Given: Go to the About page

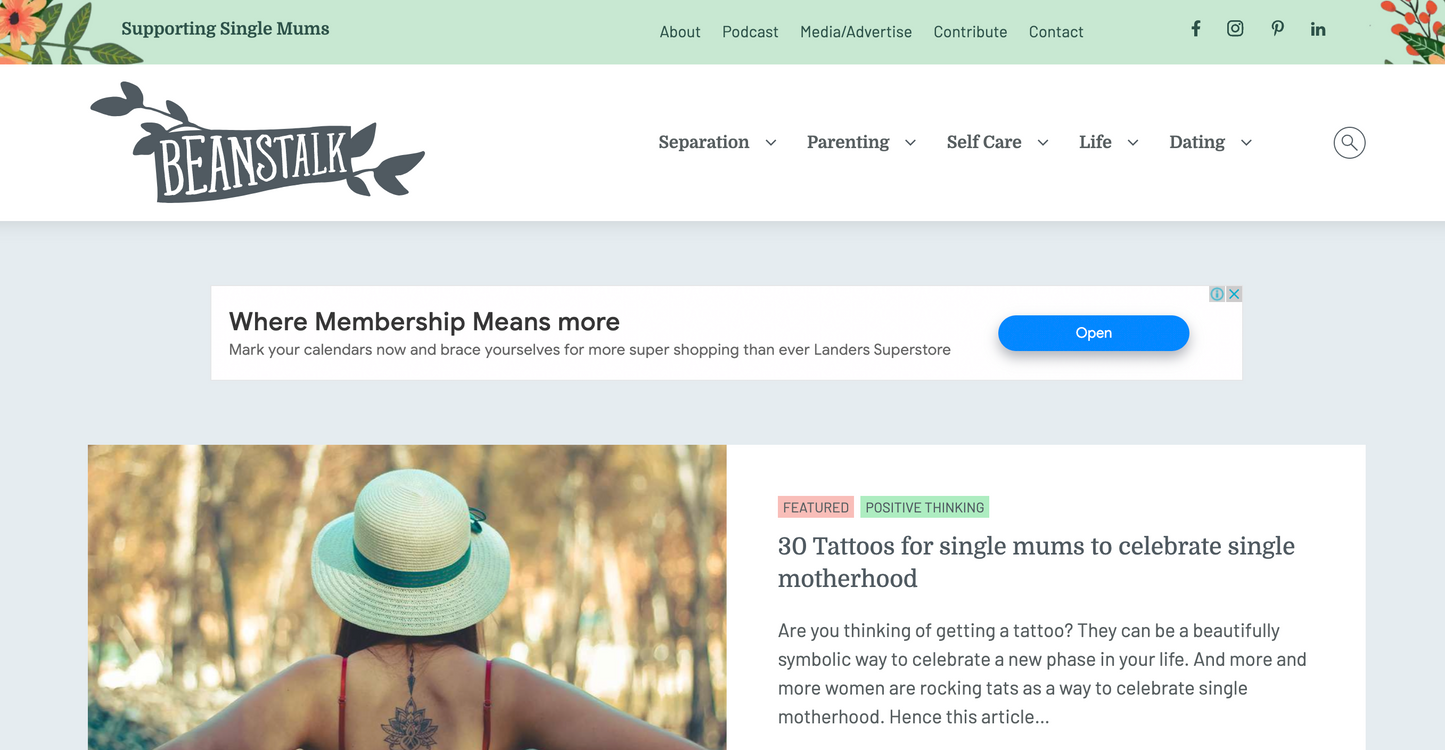Looking at the screenshot, I should [x=680, y=32].
